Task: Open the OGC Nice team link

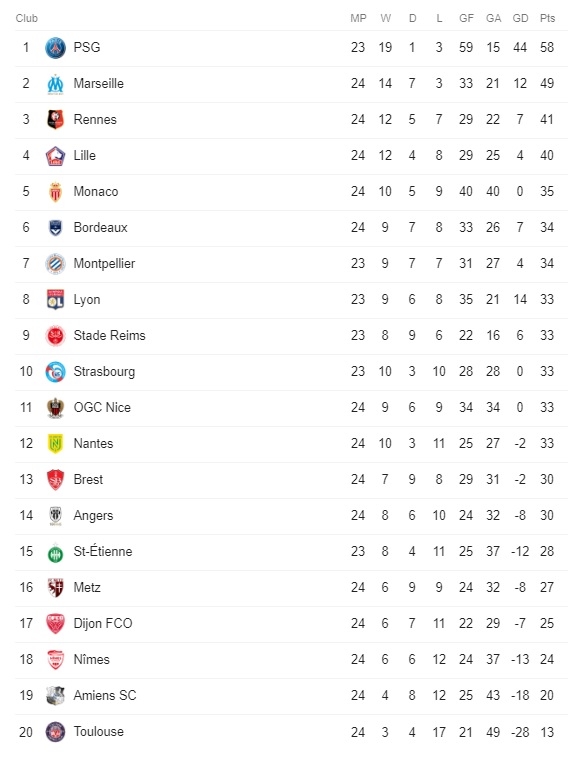Action: [x=102, y=407]
